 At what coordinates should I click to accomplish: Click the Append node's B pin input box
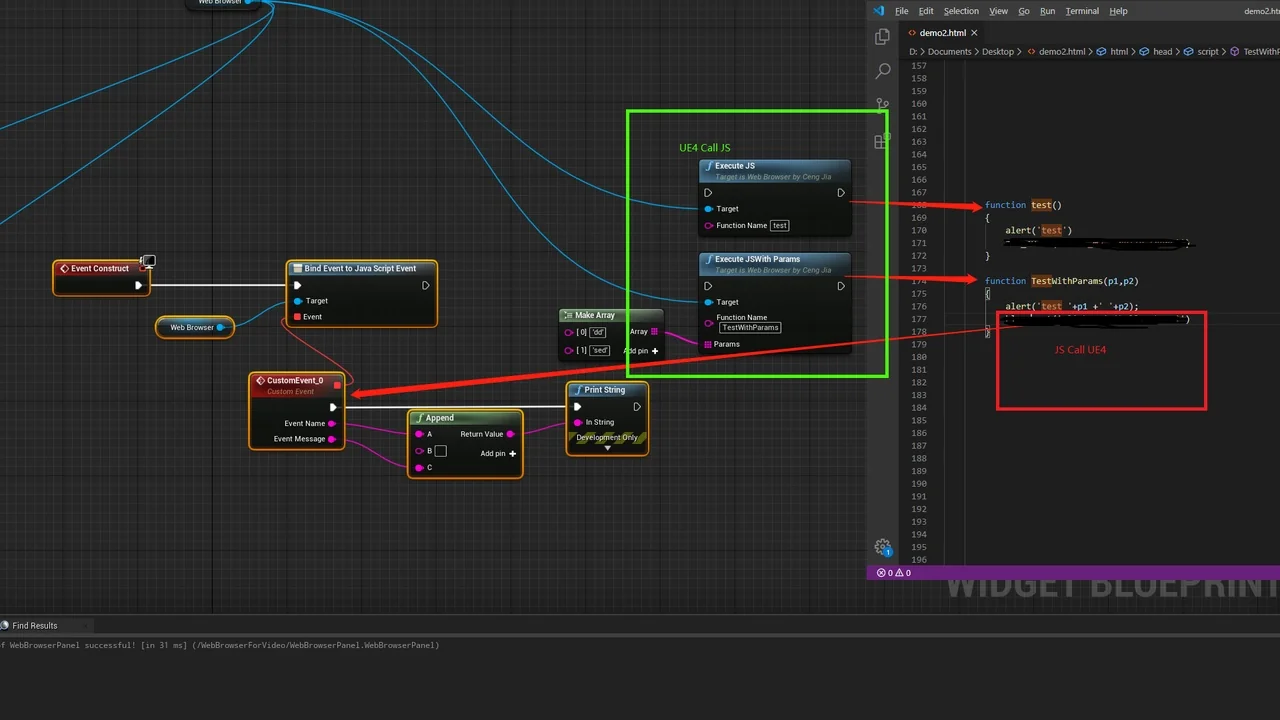pos(440,451)
